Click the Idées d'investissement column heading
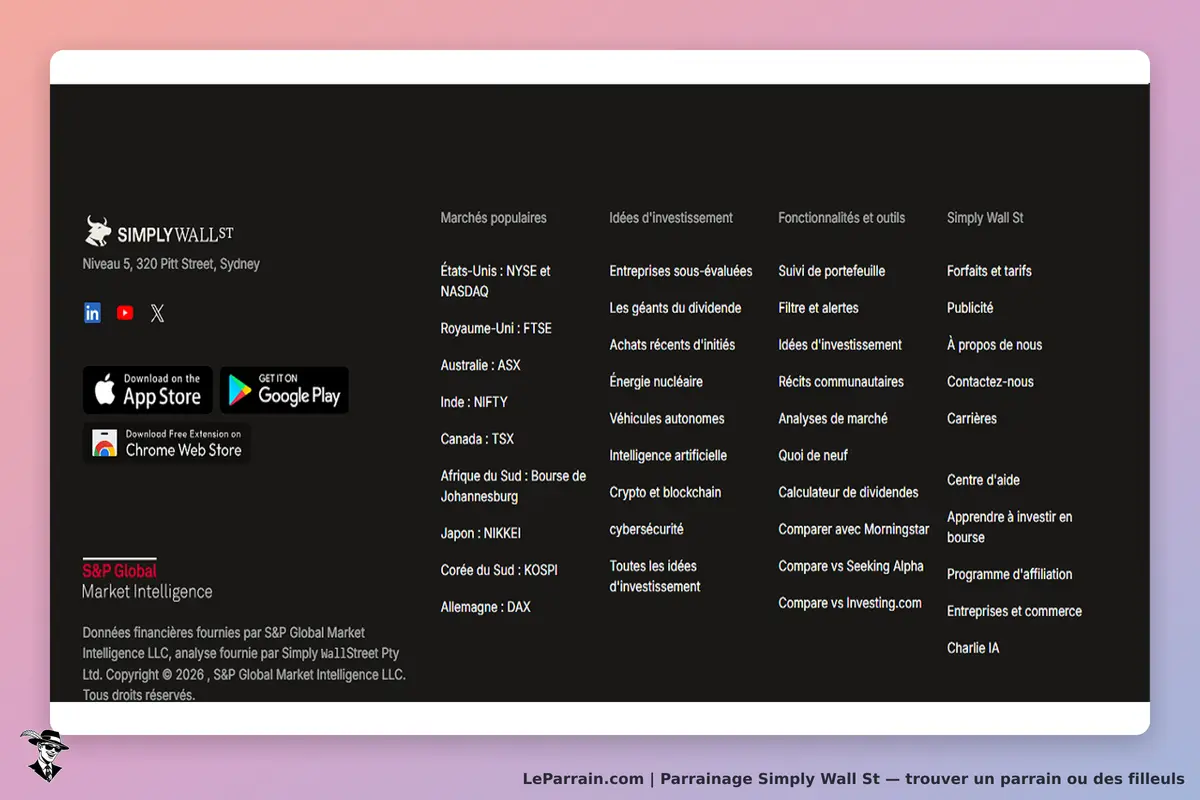Screen dimensions: 1200x800 [x=671, y=218]
